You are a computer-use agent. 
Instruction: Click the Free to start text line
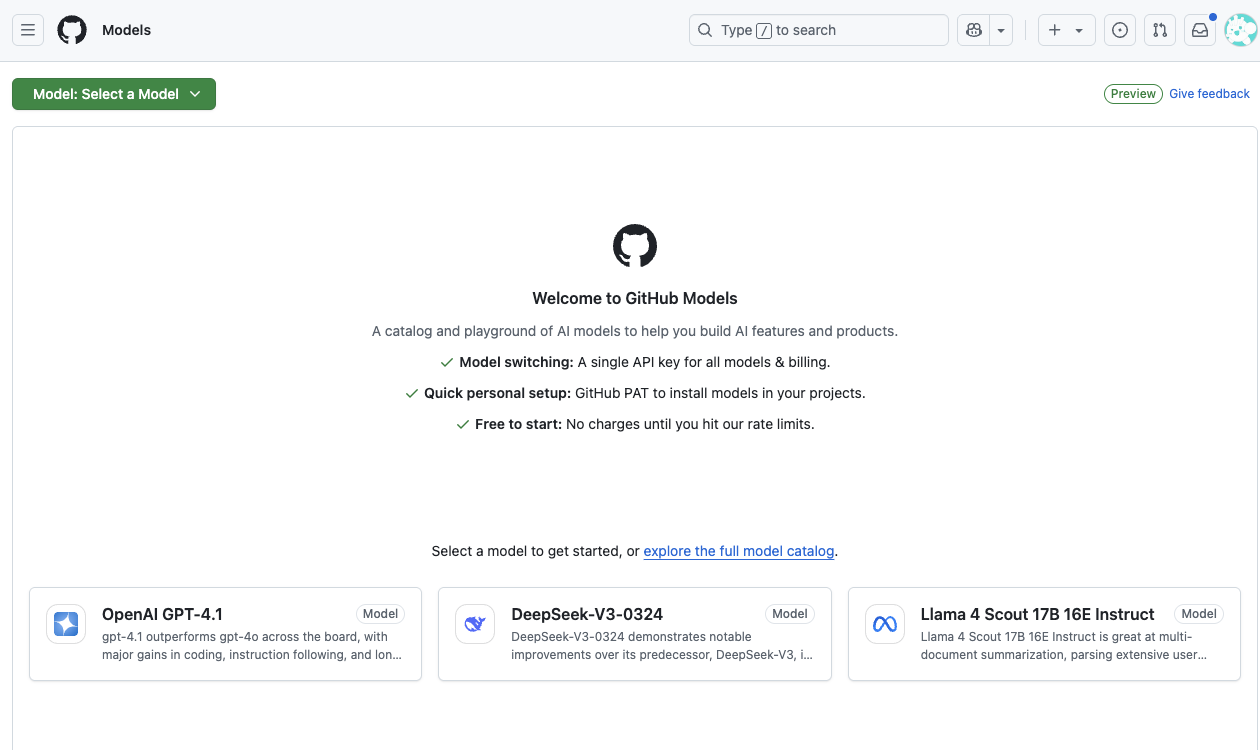click(x=635, y=424)
